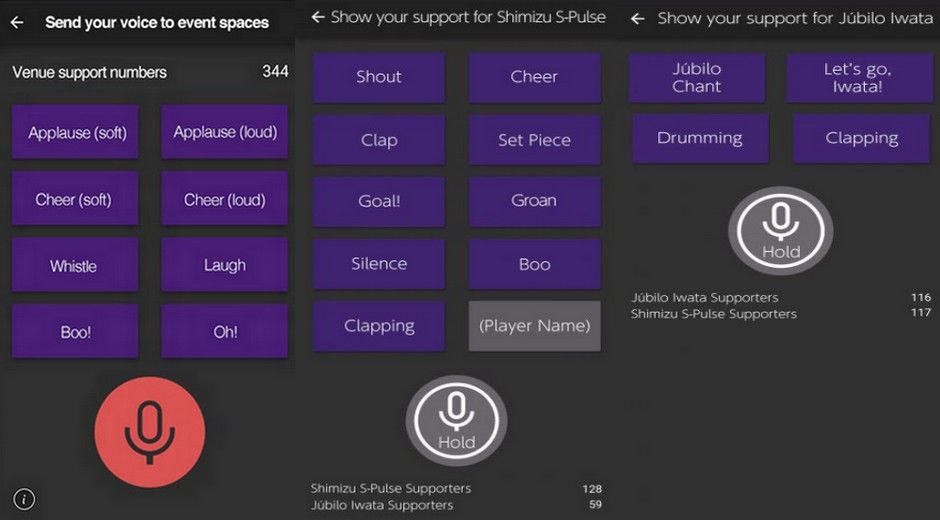Tap the Shout button

coord(379,77)
